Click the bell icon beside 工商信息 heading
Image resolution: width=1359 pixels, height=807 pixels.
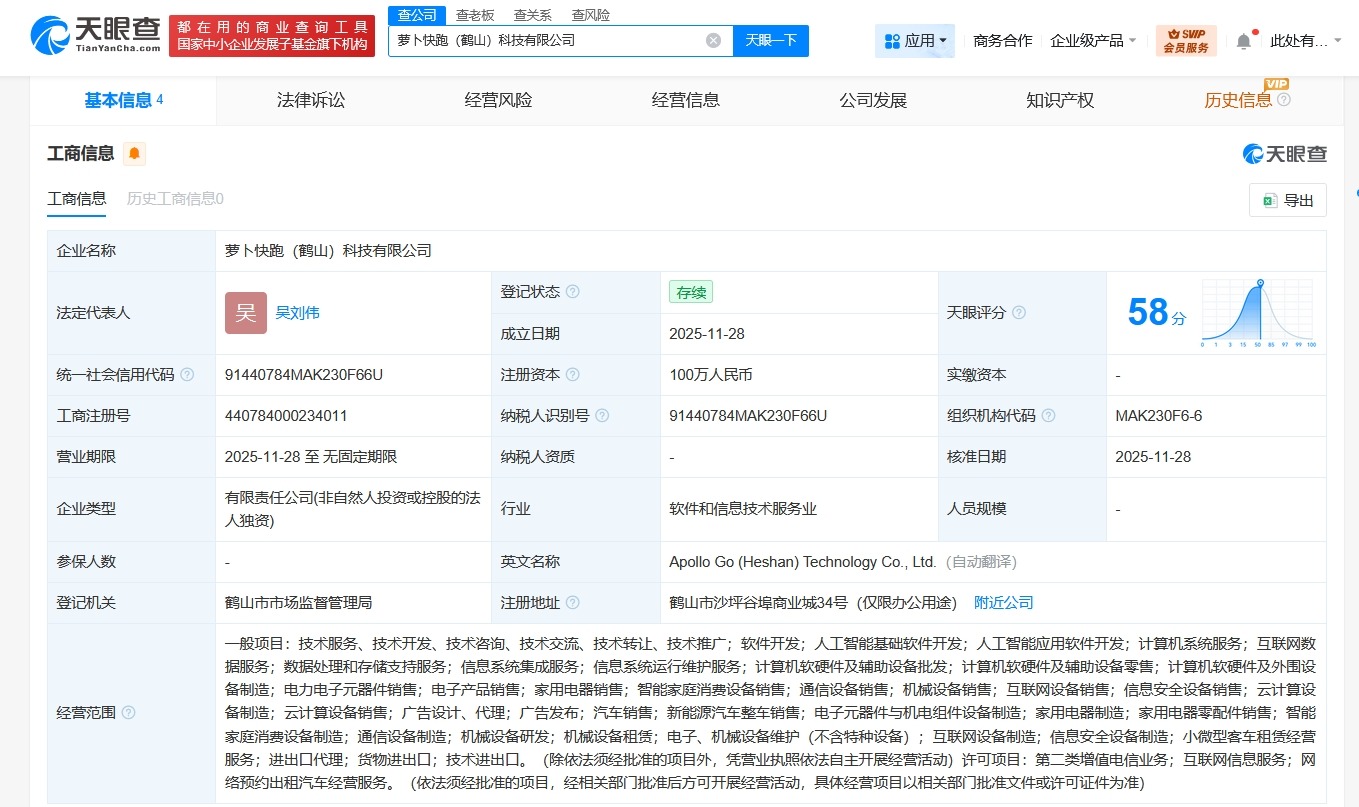[x=134, y=153]
